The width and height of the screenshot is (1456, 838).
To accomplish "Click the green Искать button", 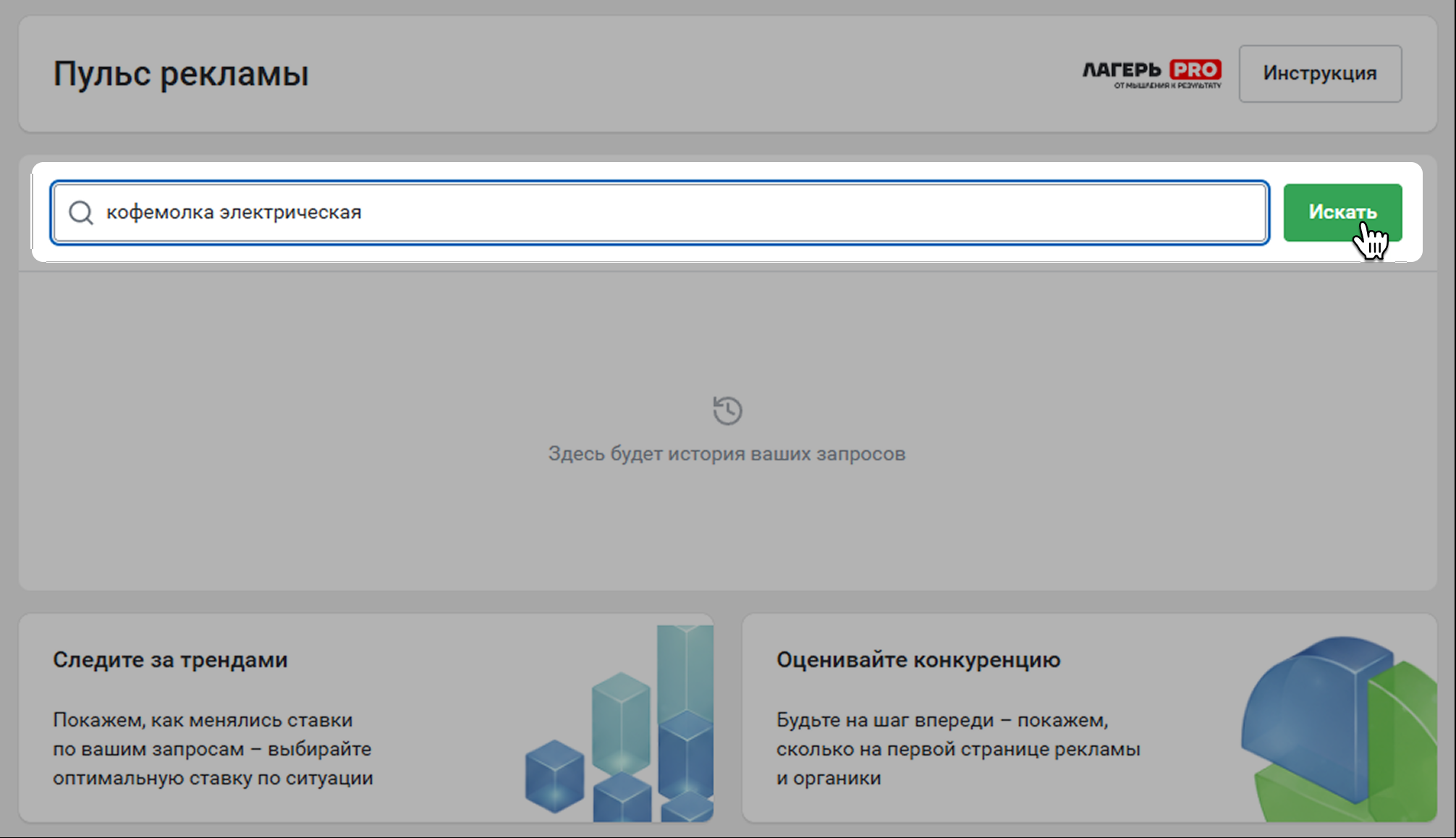I will [1342, 212].
